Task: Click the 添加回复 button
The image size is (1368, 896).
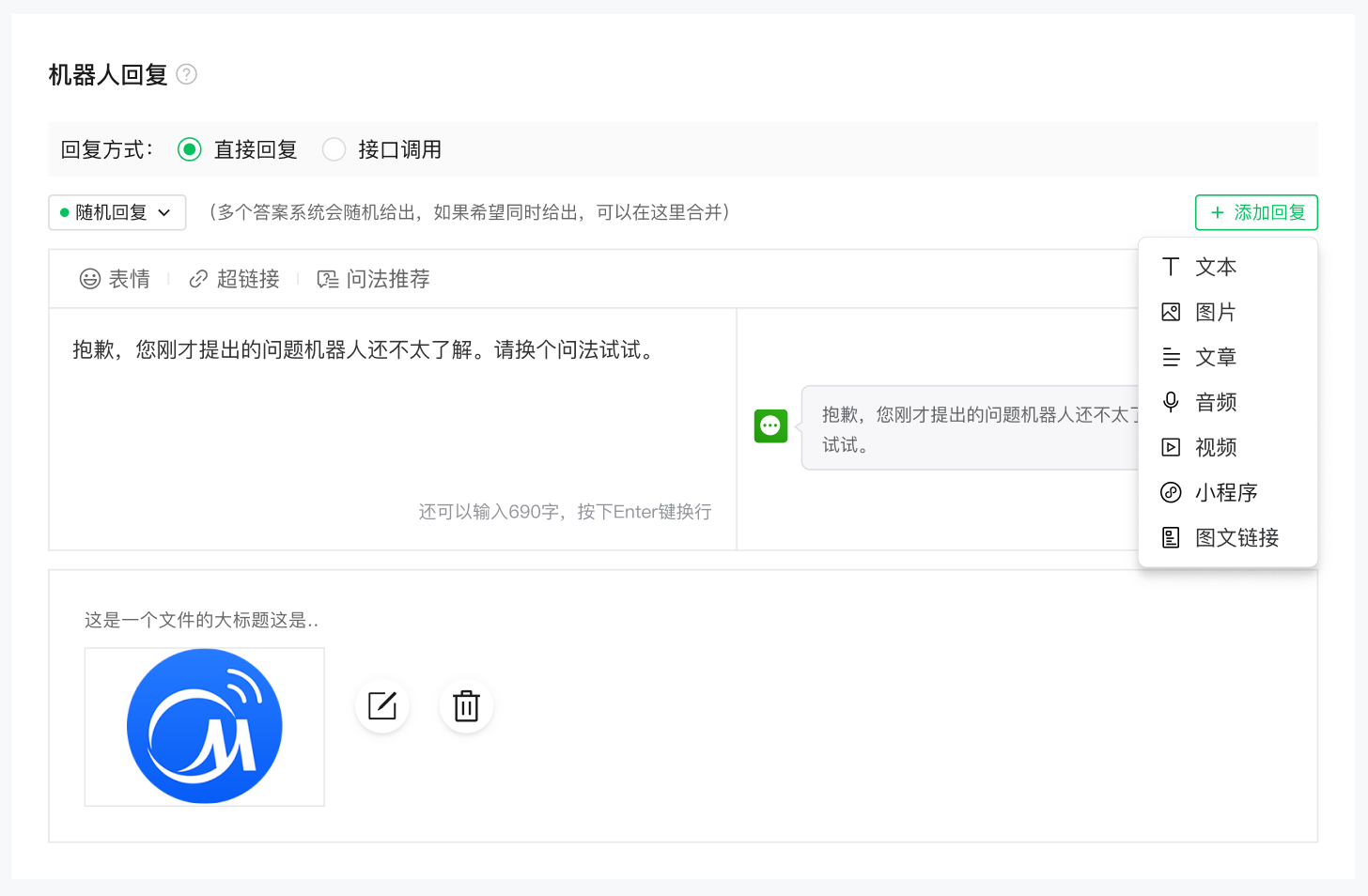Action: pos(1256,212)
